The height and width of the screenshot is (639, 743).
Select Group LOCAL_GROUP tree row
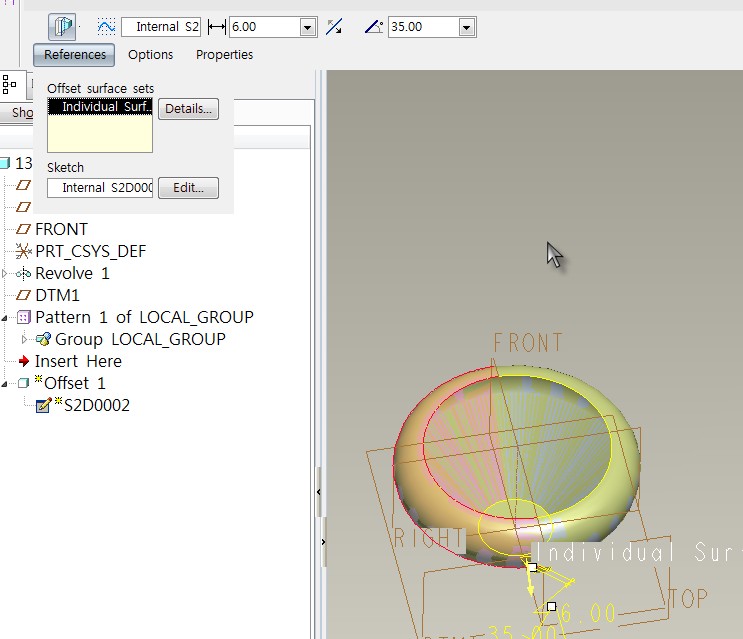point(140,340)
